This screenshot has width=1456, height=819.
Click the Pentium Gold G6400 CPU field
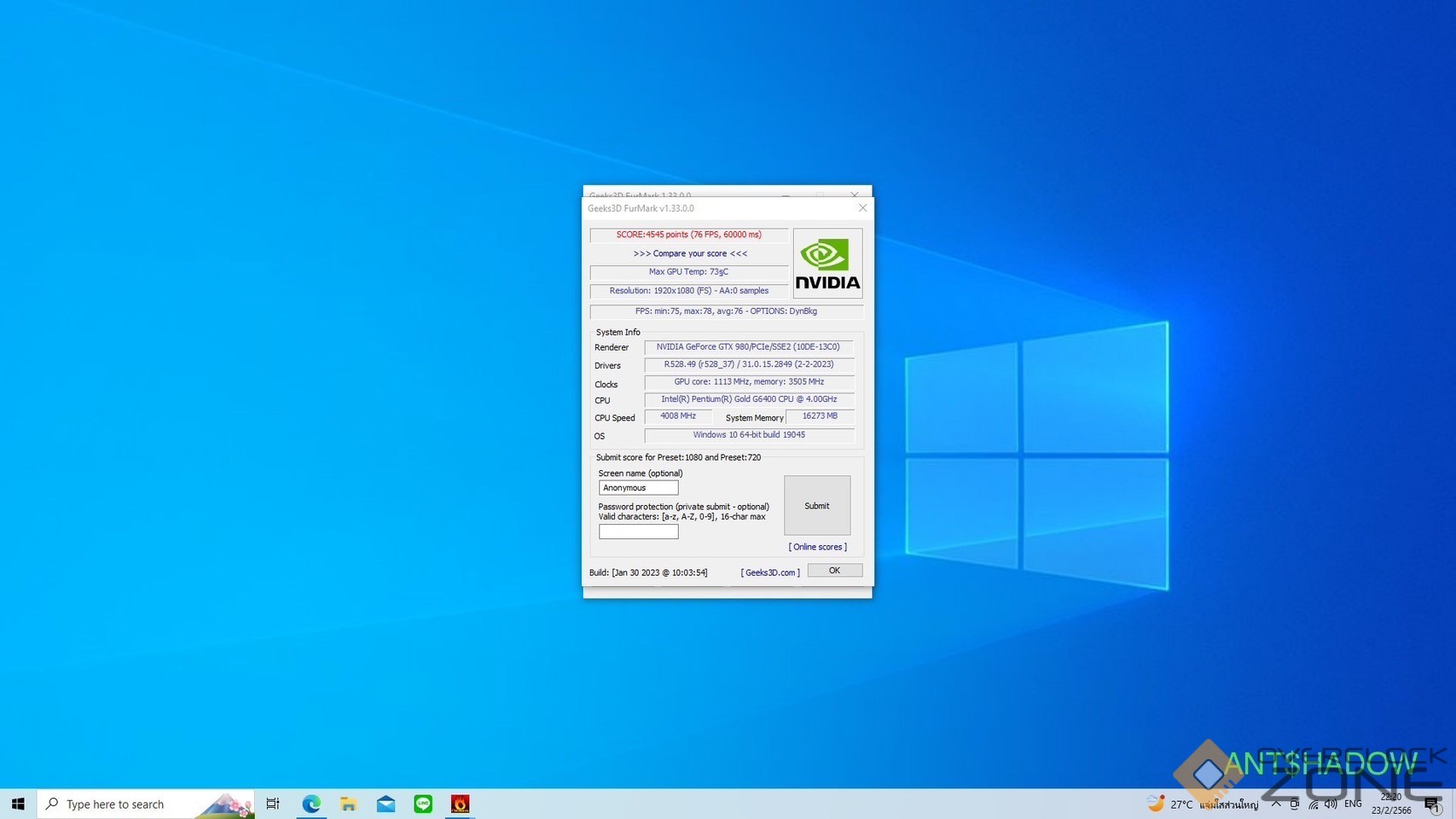point(749,399)
